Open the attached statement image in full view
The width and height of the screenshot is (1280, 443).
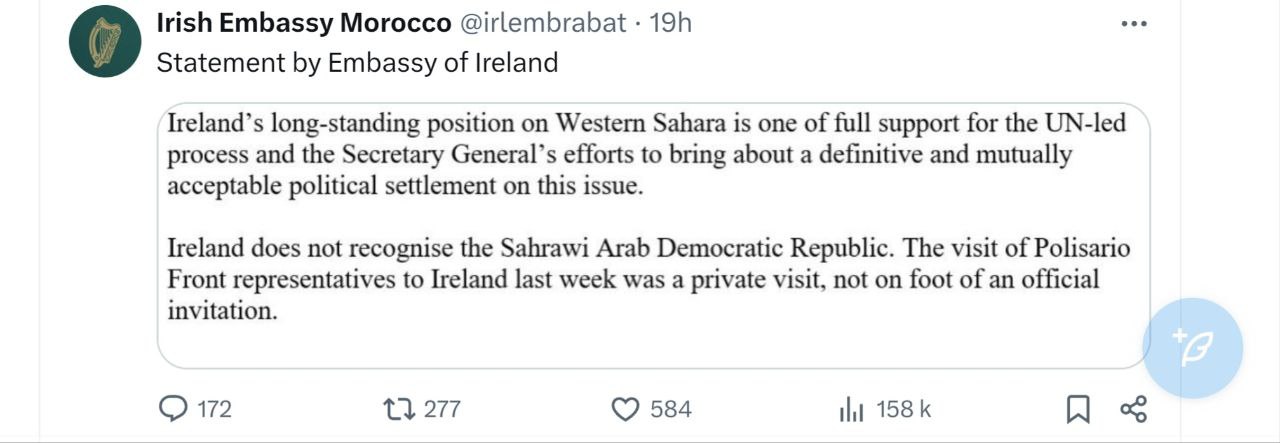pos(653,236)
